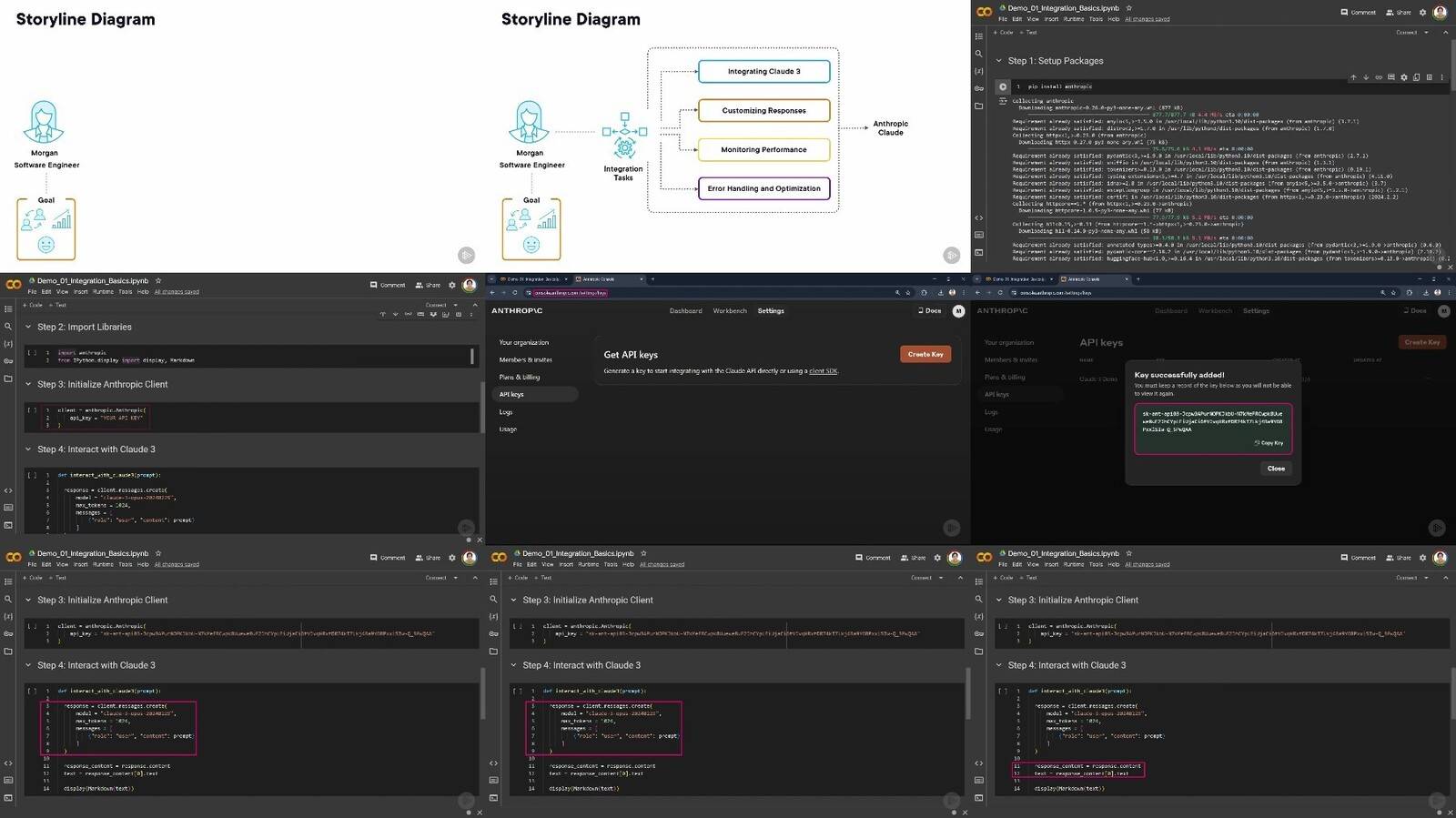
Task: Collapse header chevron in Step 2 notebook
Action: (x=474, y=305)
